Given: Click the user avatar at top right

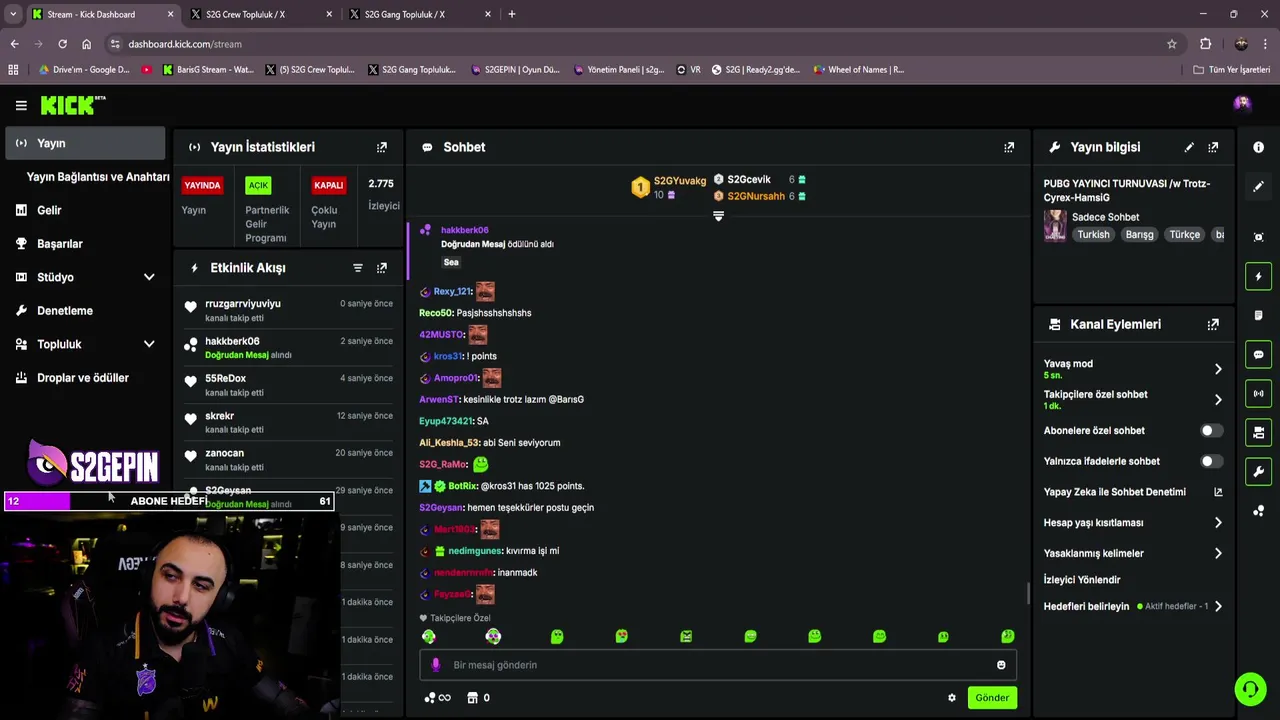Looking at the screenshot, I should click(x=1242, y=104).
